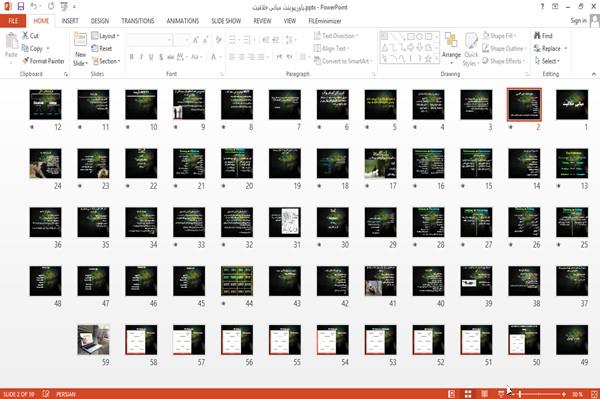Open the Replace dropdown arrow
Screen dimensions: 600x399
point(566,49)
